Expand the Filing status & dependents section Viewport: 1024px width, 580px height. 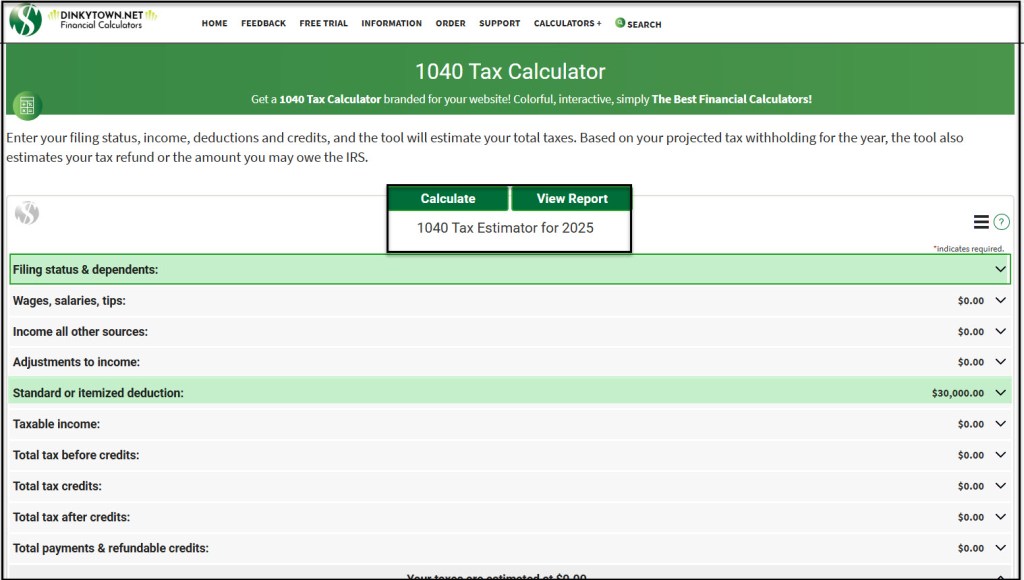coord(1000,269)
